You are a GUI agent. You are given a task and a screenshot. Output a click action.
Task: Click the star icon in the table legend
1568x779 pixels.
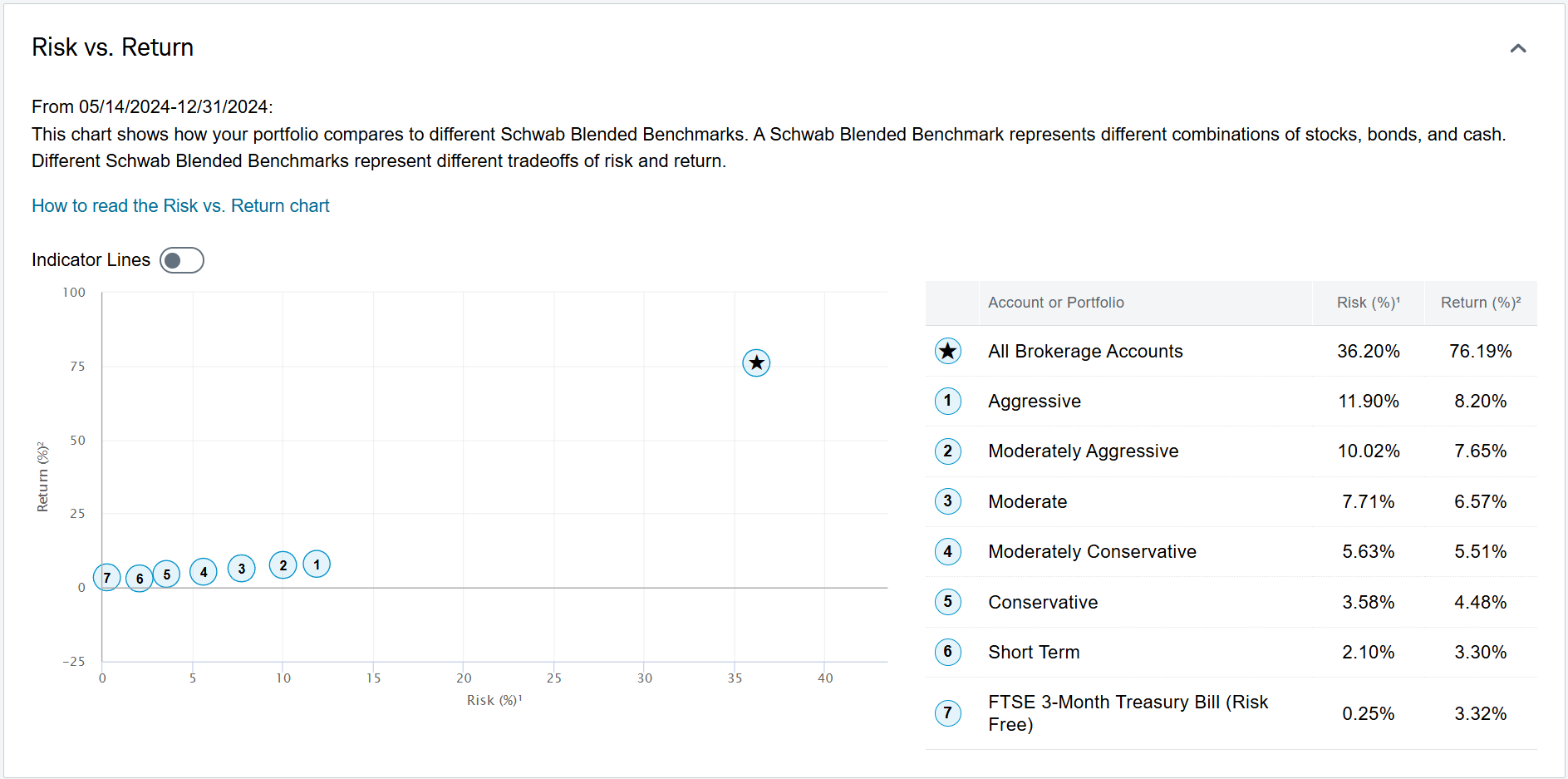[947, 351]
